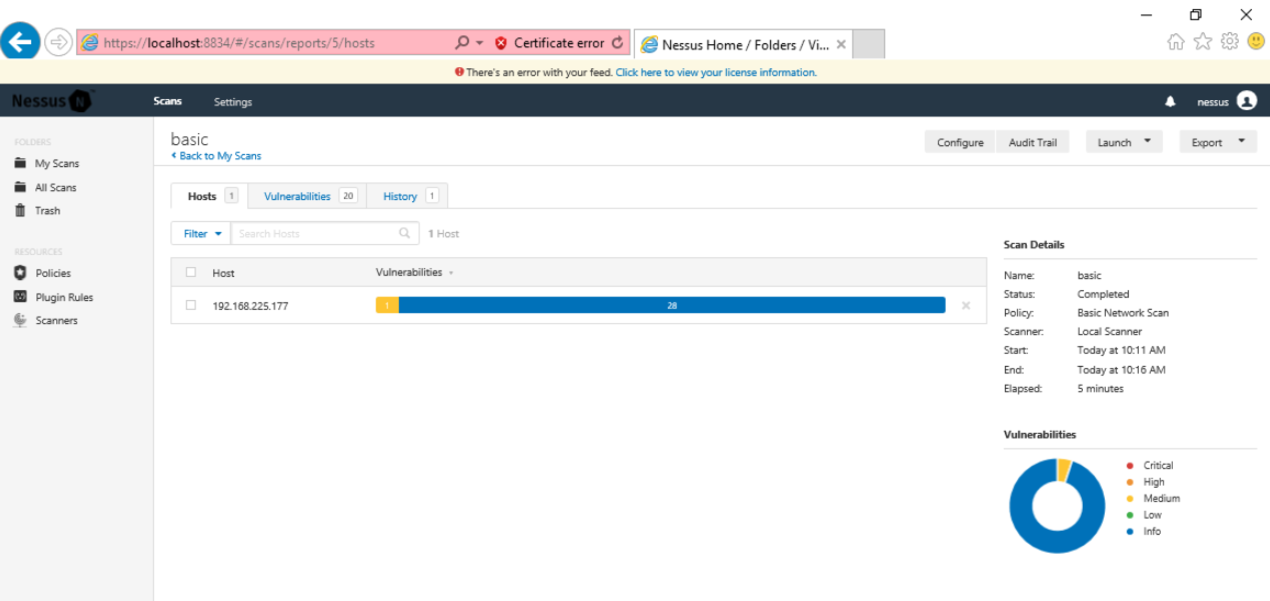Viewport: 1270px width, 601px height.
Task: Click the Info legend label
Action: (x=1152, y=531)
